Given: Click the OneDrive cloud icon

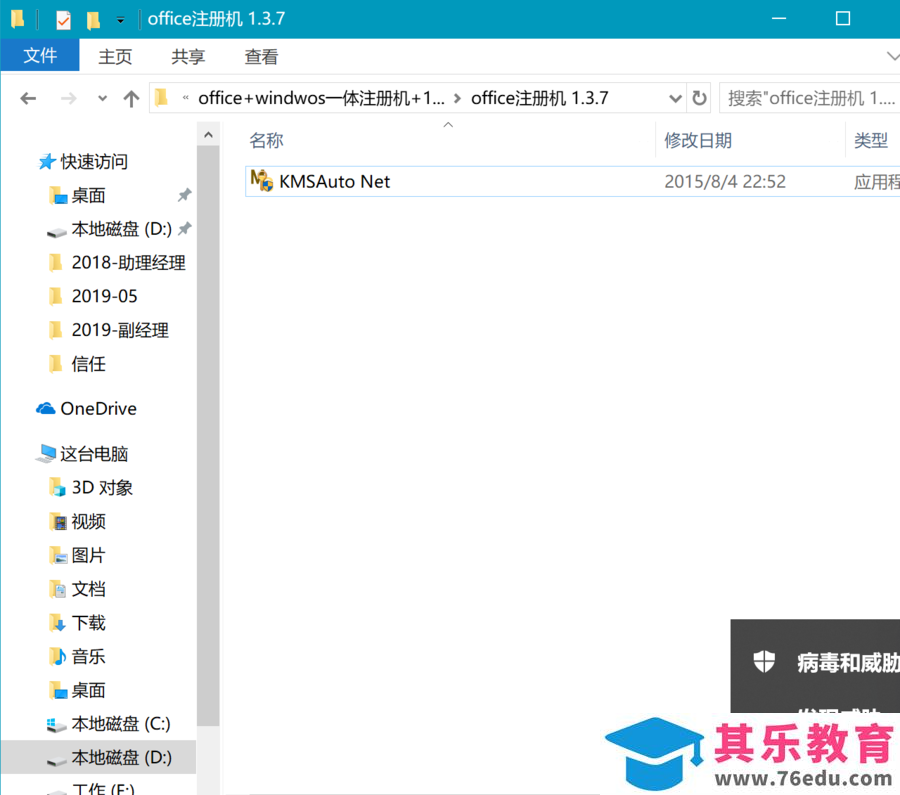Looking at the screenshot, I should coord(46,409).
